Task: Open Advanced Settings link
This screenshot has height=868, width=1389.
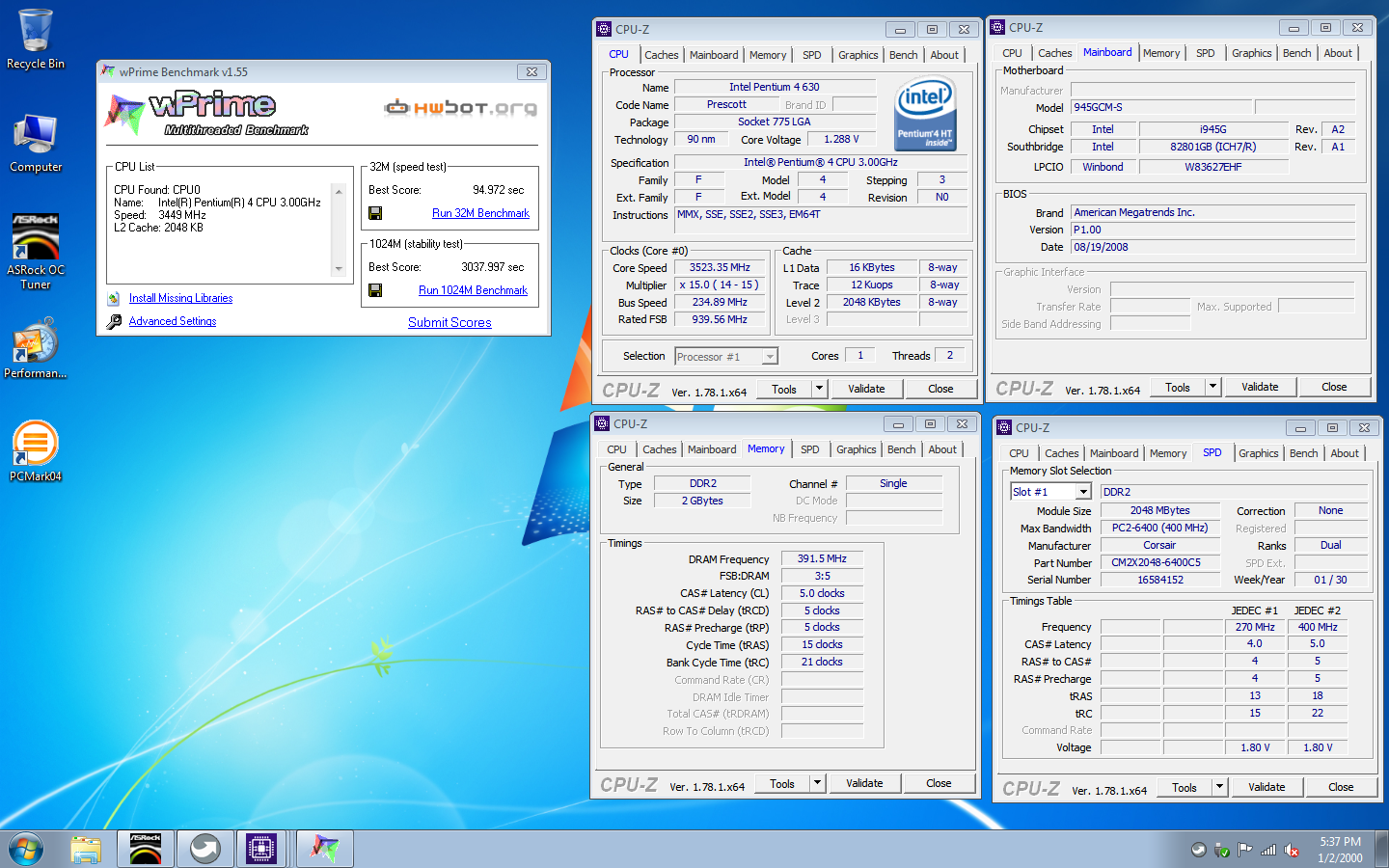Action: click(173, 322)
